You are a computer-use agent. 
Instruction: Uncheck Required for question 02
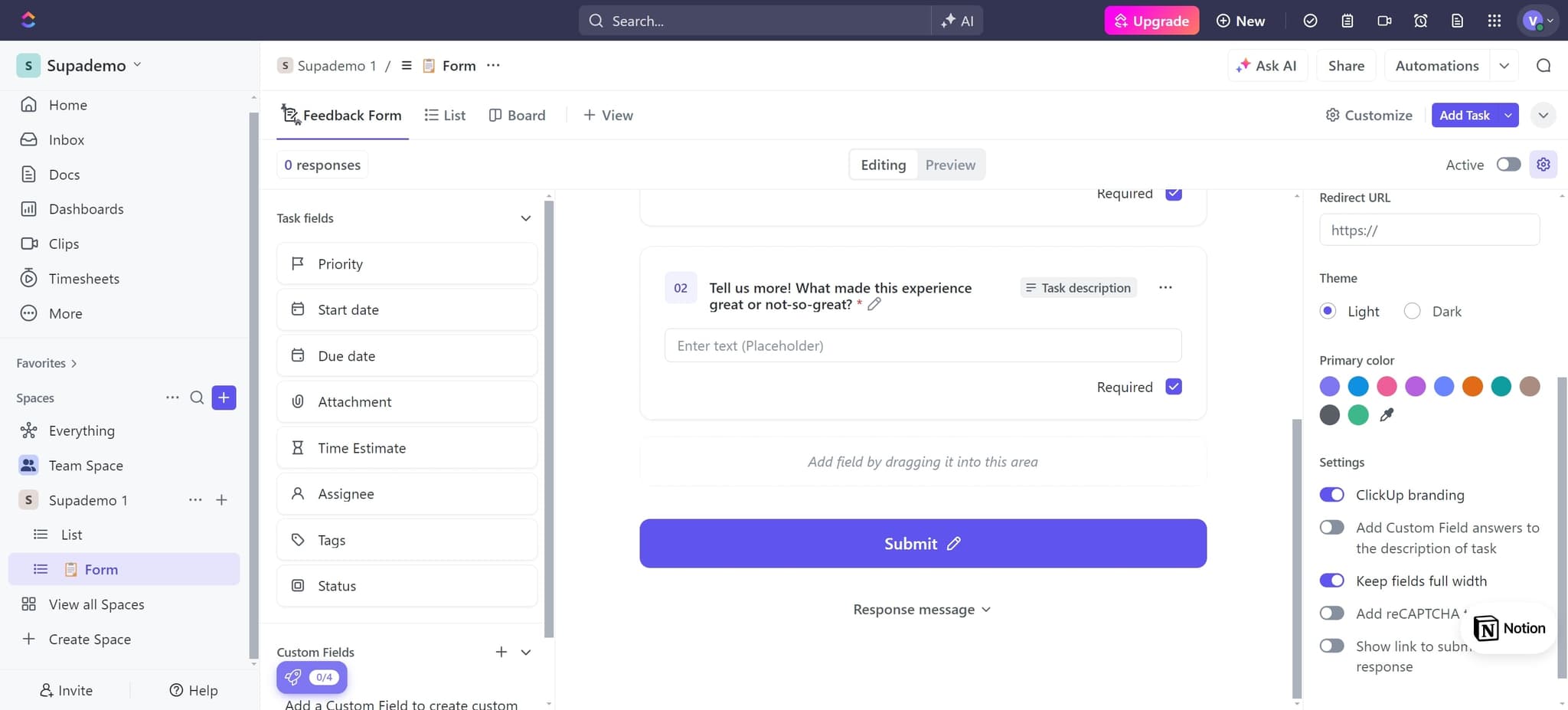coord(1174,387)
